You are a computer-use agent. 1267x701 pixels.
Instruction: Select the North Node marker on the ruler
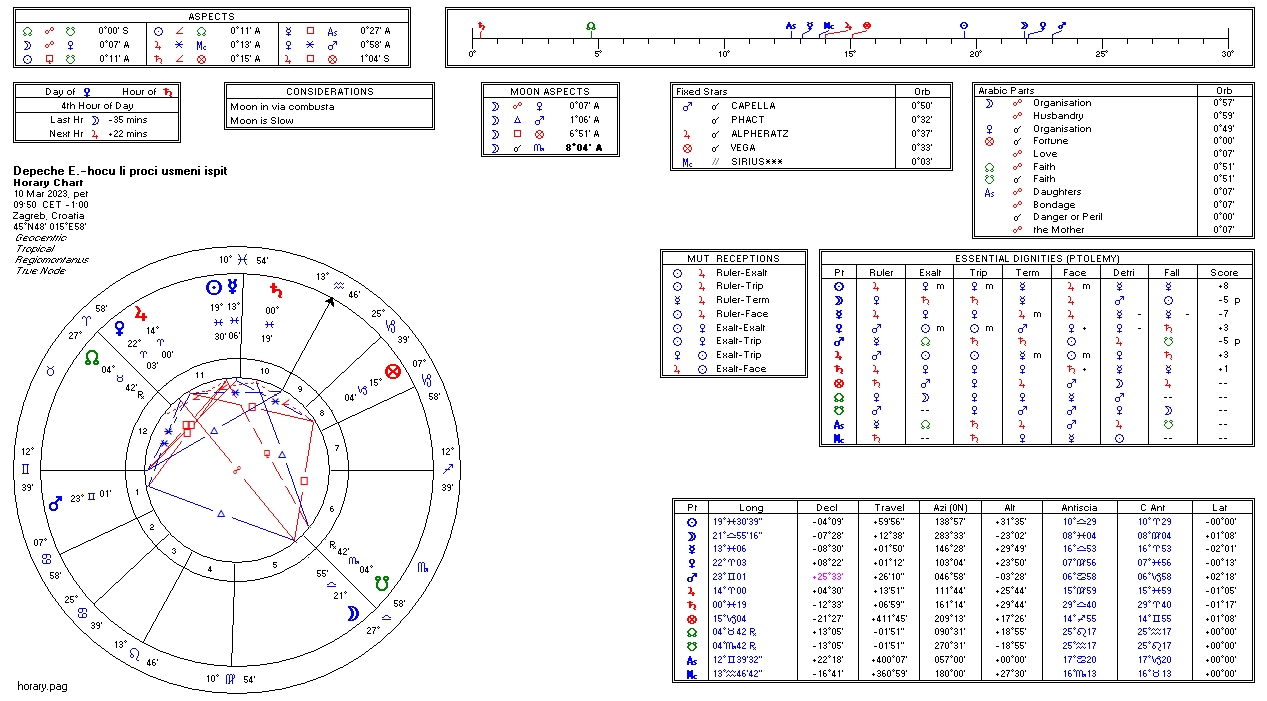tap(592, 25)
